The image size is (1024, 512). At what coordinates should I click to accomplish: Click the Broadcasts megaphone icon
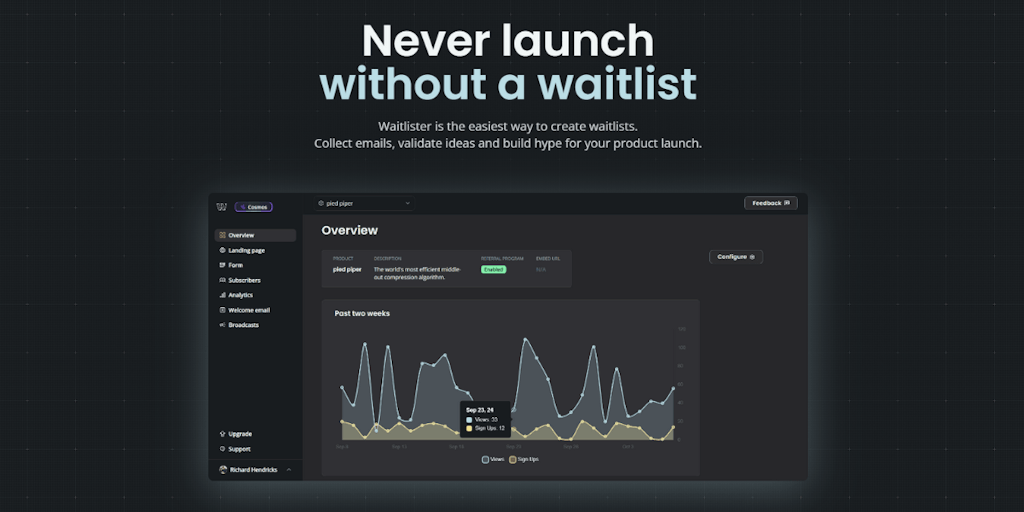coord(223,325)
